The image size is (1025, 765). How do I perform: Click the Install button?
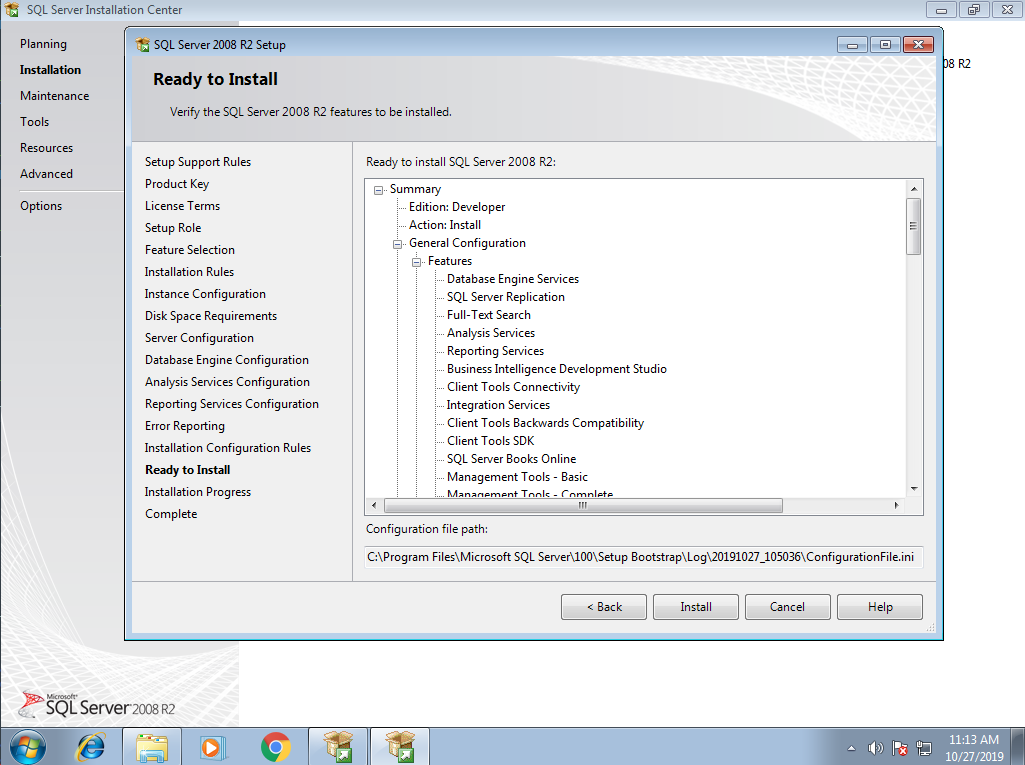pyautogui.click(x=696, y=607)
